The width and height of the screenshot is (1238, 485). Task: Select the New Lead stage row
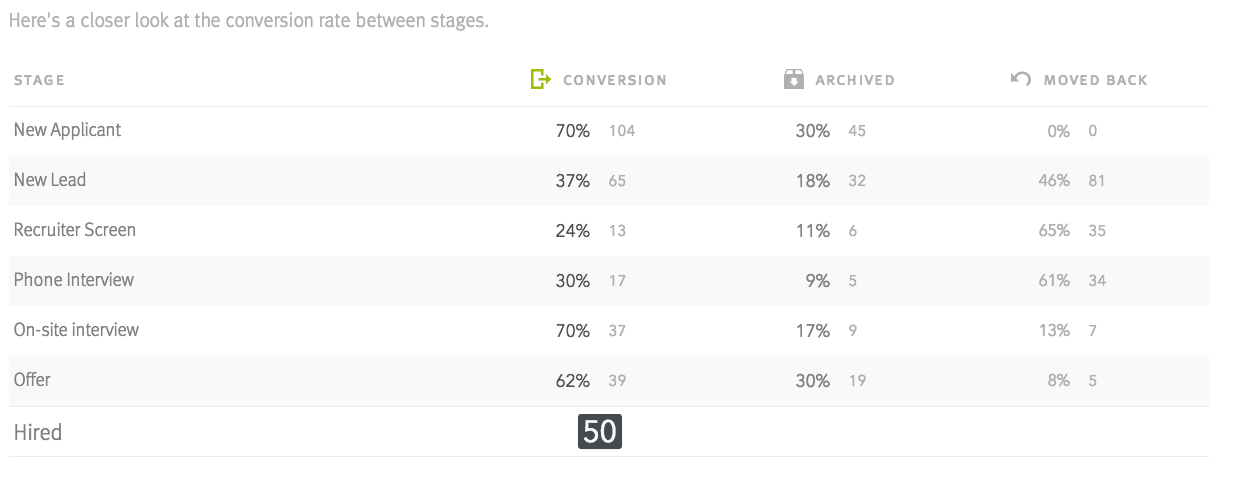click(x=609, y=181)
